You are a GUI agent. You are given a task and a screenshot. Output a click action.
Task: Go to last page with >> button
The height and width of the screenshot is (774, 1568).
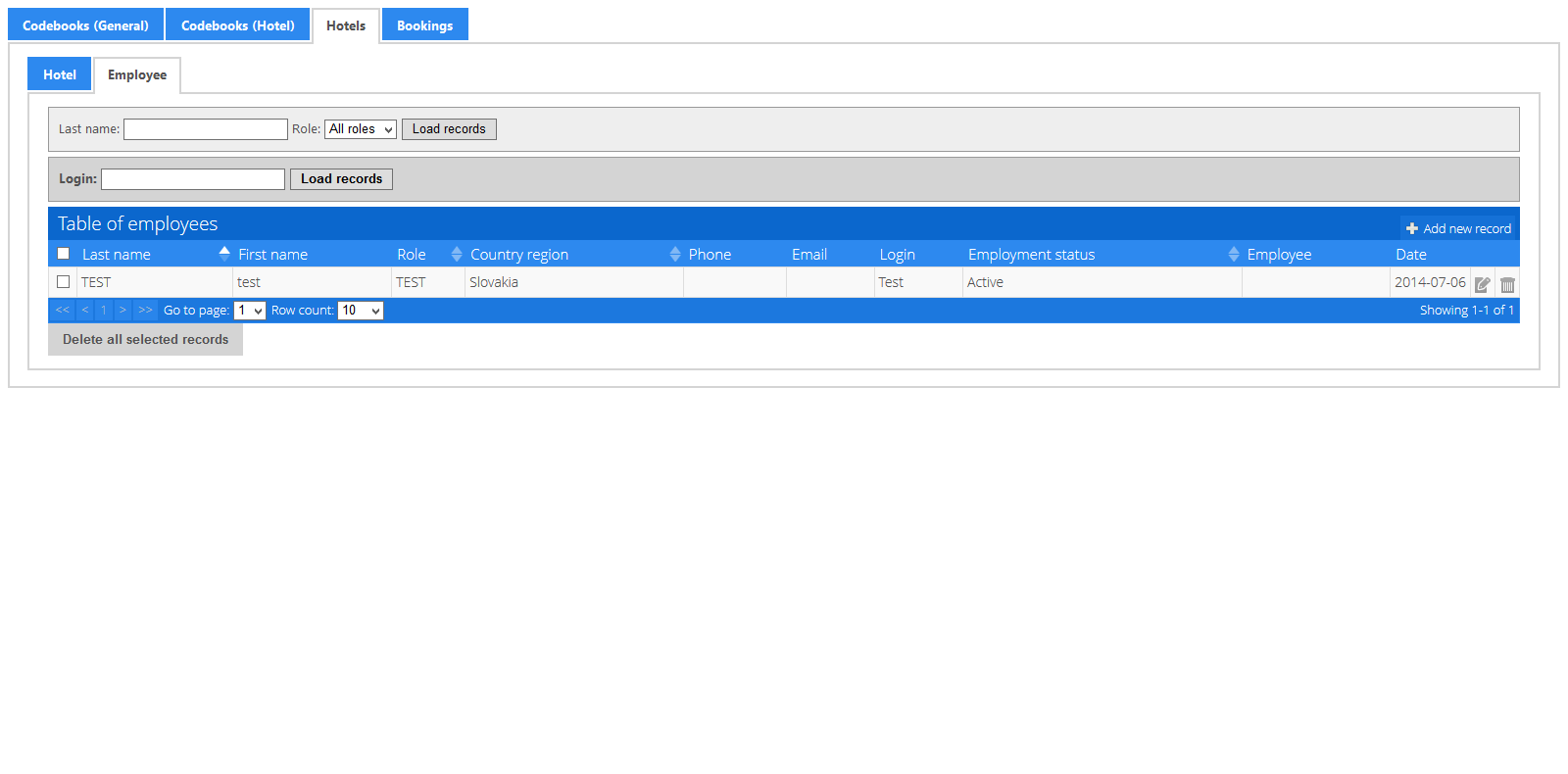point(145,310)
